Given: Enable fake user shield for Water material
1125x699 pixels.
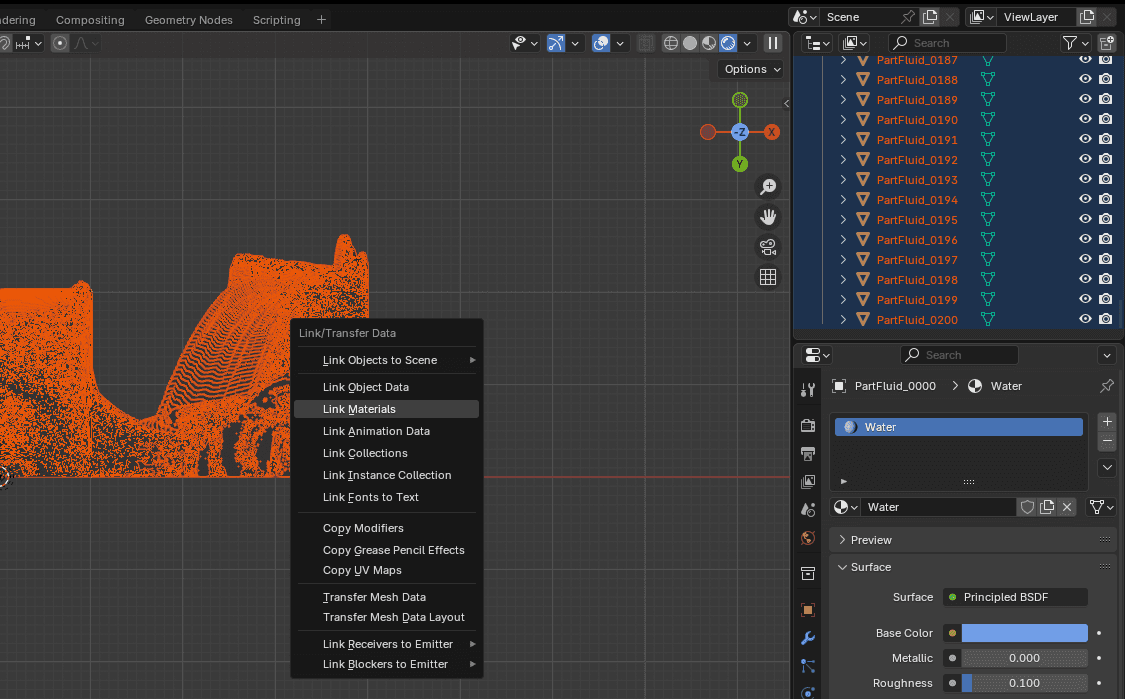Looking at the screenshot, I should point(1027,507).
